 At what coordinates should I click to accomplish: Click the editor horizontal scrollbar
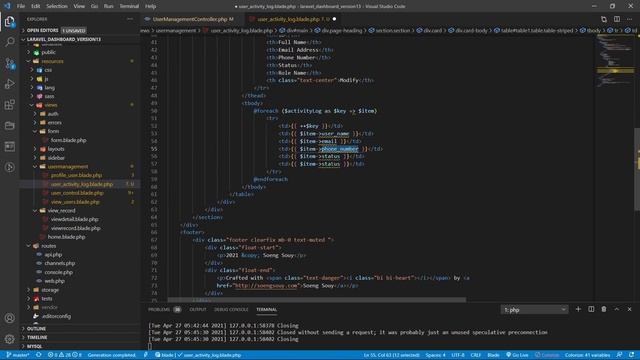coord(316,300)
